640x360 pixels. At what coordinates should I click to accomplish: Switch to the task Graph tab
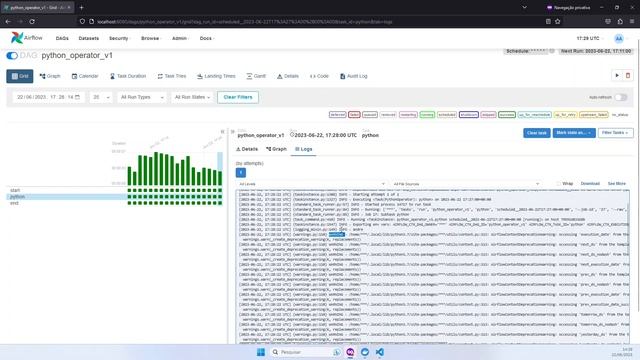pos(276,149)
